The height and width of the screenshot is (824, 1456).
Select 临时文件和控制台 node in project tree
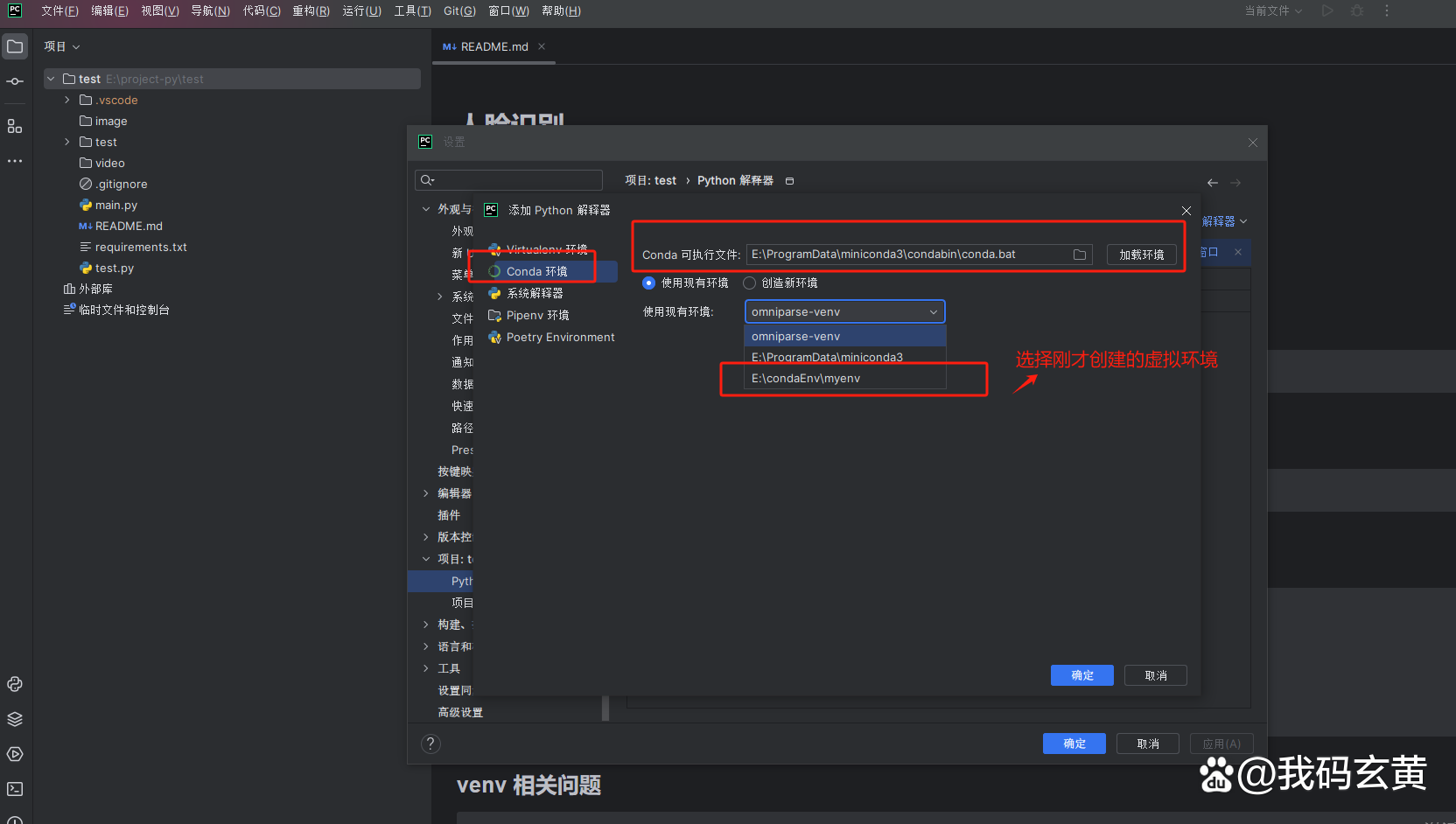tap(116, 310)
